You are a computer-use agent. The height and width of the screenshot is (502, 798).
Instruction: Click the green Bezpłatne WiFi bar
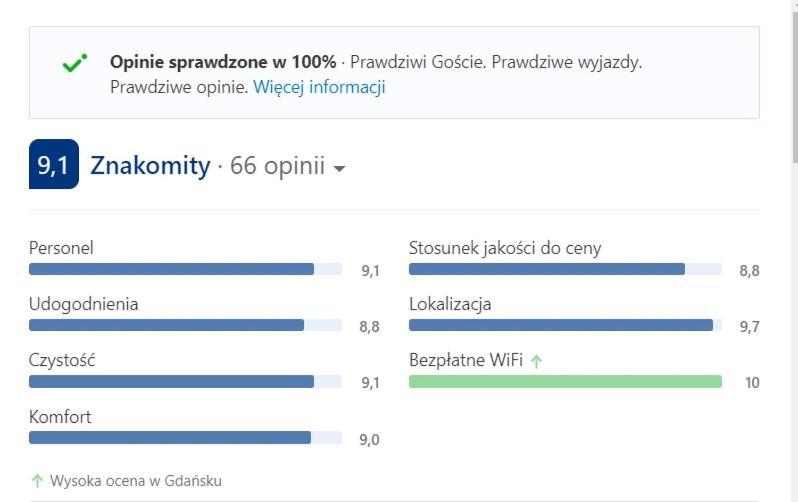pyautogui.click(x=565, y=381)
